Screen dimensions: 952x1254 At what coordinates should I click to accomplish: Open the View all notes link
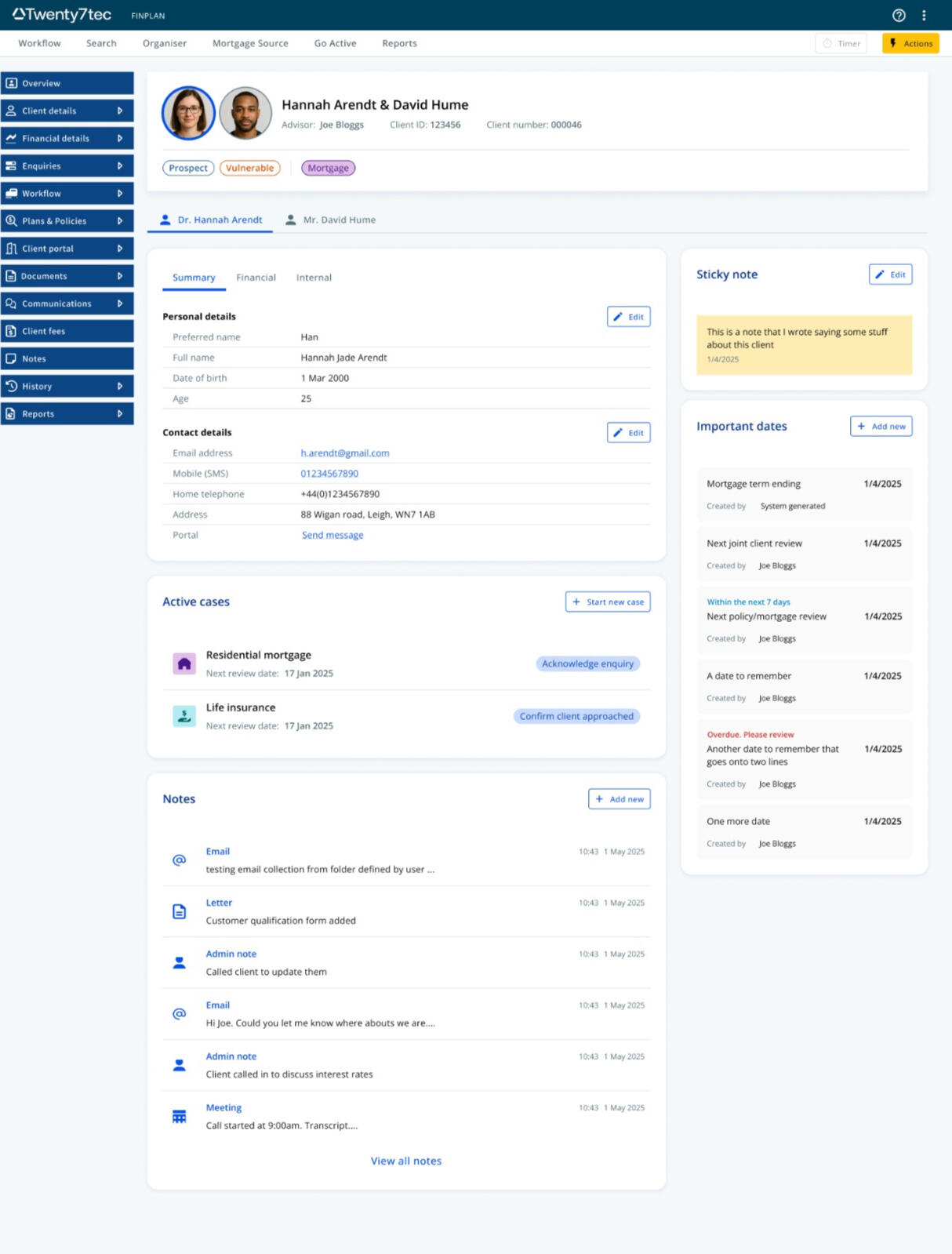coord(405,1161)
